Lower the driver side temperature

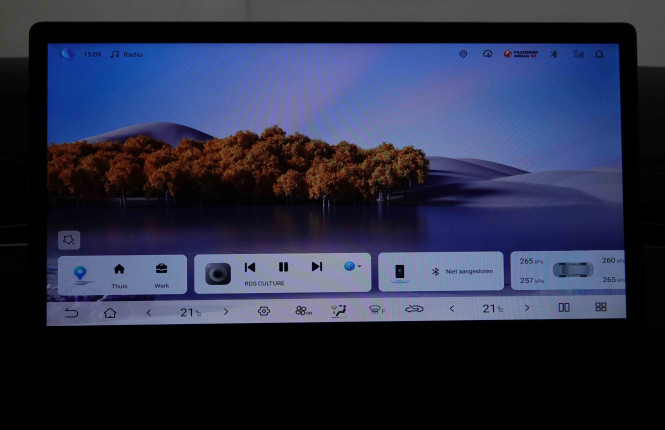point(148,313)
